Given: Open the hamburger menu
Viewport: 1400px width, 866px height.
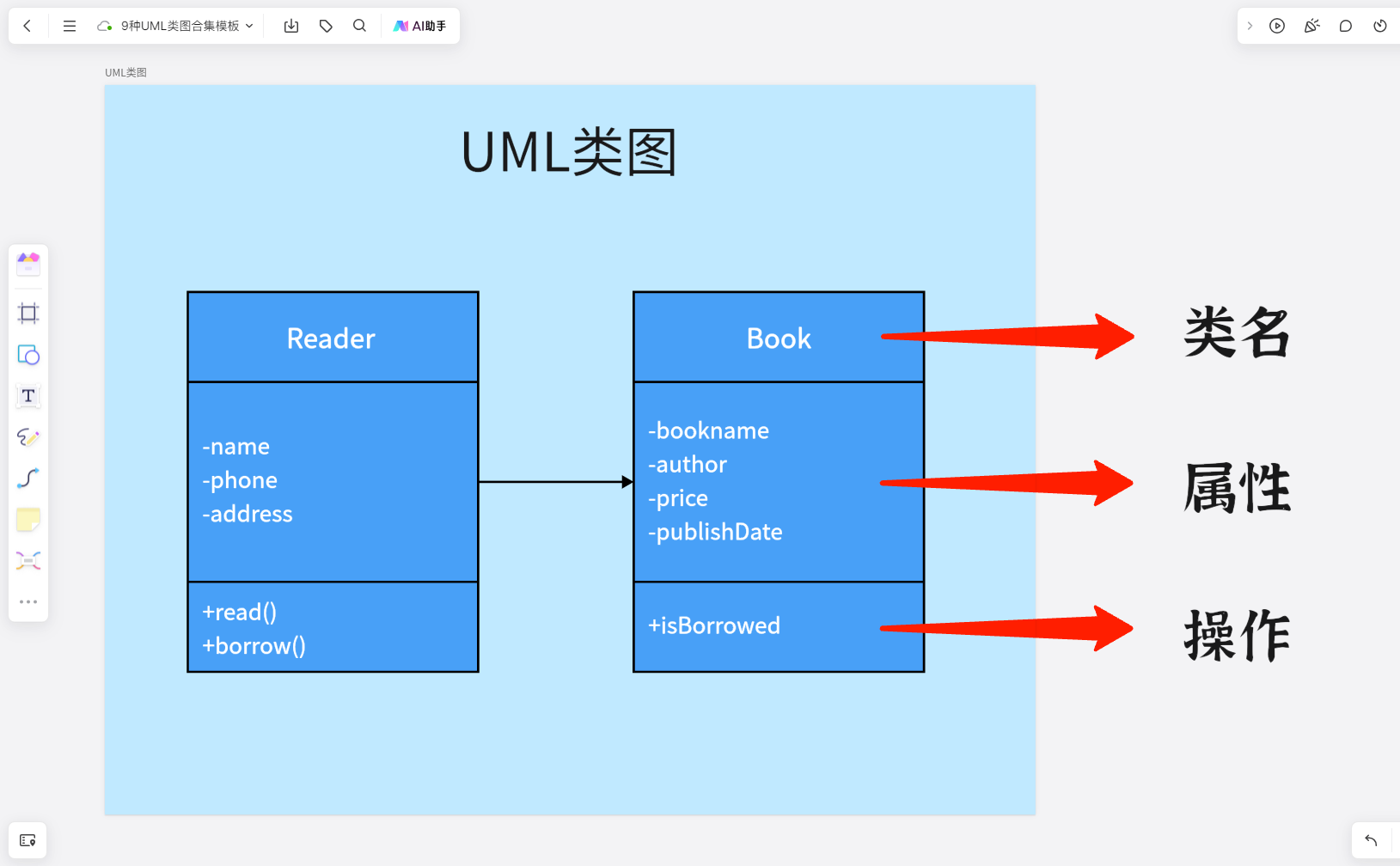Looking at the screenshot, I should (x=70, y=26).
